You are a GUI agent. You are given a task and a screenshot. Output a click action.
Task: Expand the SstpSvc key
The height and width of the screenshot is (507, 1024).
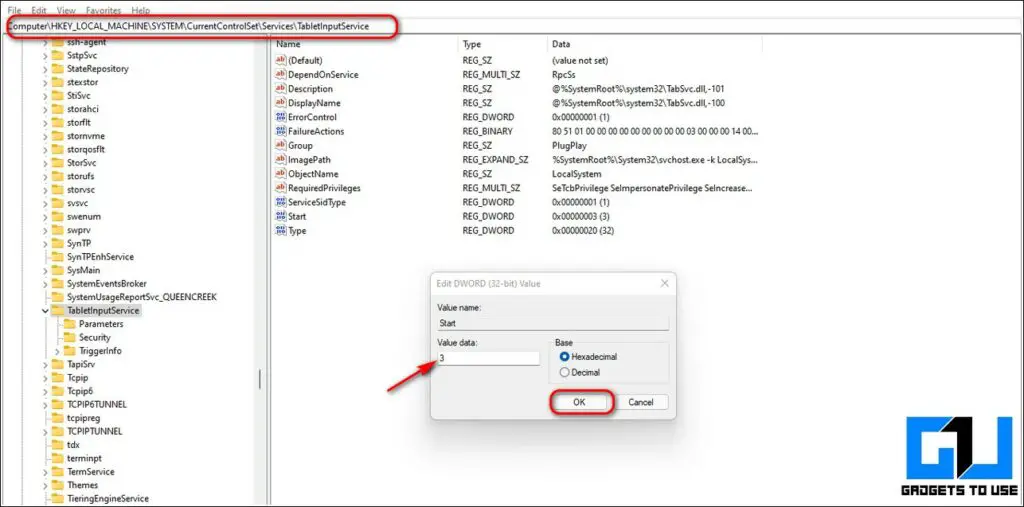pyautogui.click(x=44, y=56)
